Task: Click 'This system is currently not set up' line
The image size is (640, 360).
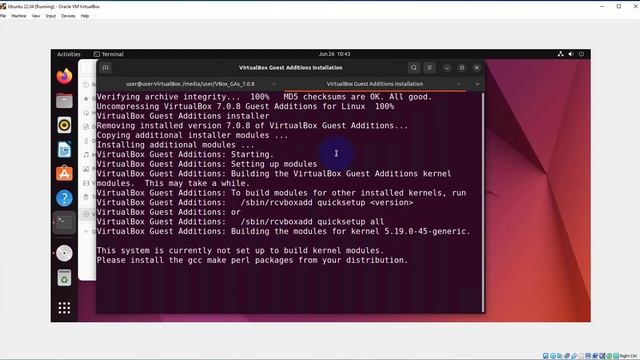Action: click(x=240, y=251)
